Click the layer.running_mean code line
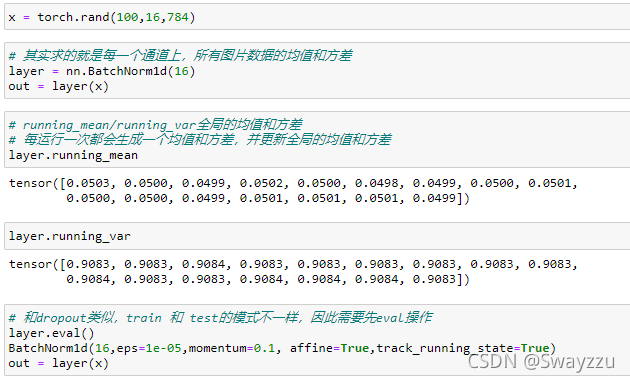The image size is (630, 382). point(73,155)
